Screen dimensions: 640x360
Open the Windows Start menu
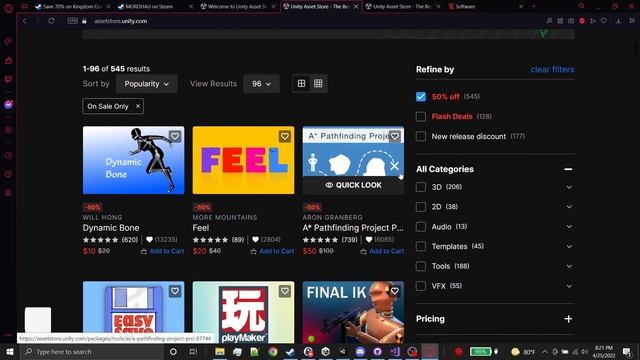[x=9, y=351]
